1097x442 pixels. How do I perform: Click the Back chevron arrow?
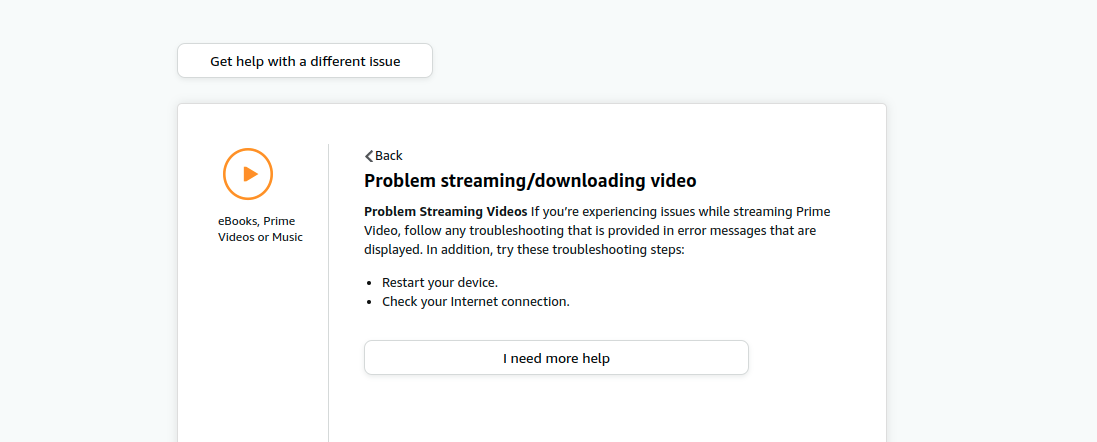[x=369, y=156]
